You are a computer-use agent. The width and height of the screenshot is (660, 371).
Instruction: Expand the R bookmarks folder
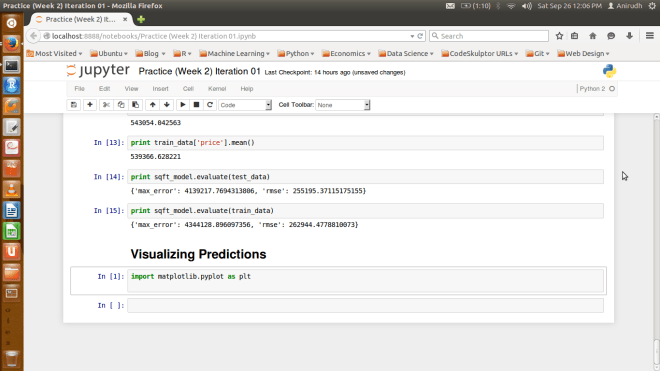182,53
